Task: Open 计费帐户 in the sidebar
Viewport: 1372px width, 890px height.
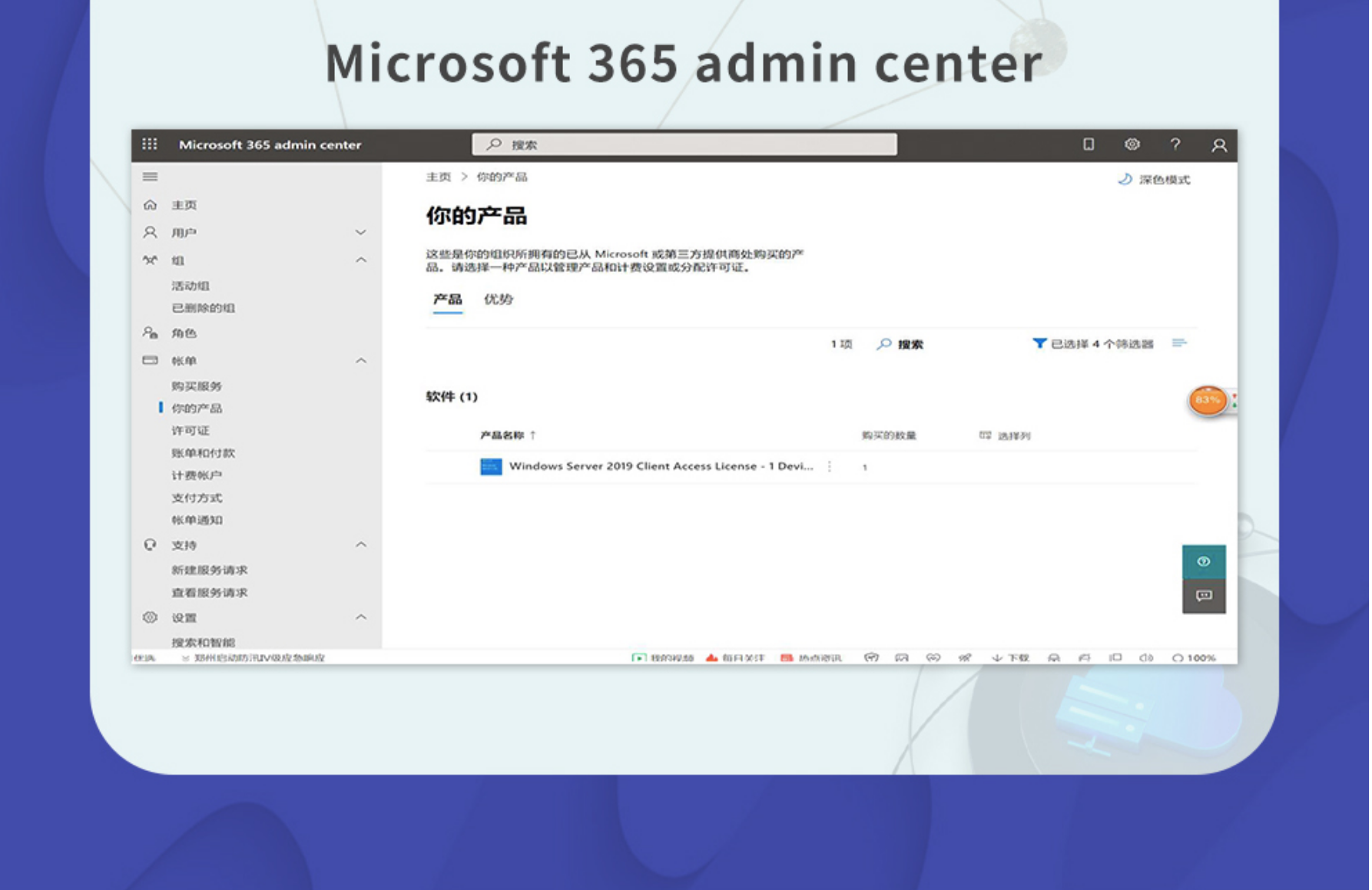Action: 197,475
